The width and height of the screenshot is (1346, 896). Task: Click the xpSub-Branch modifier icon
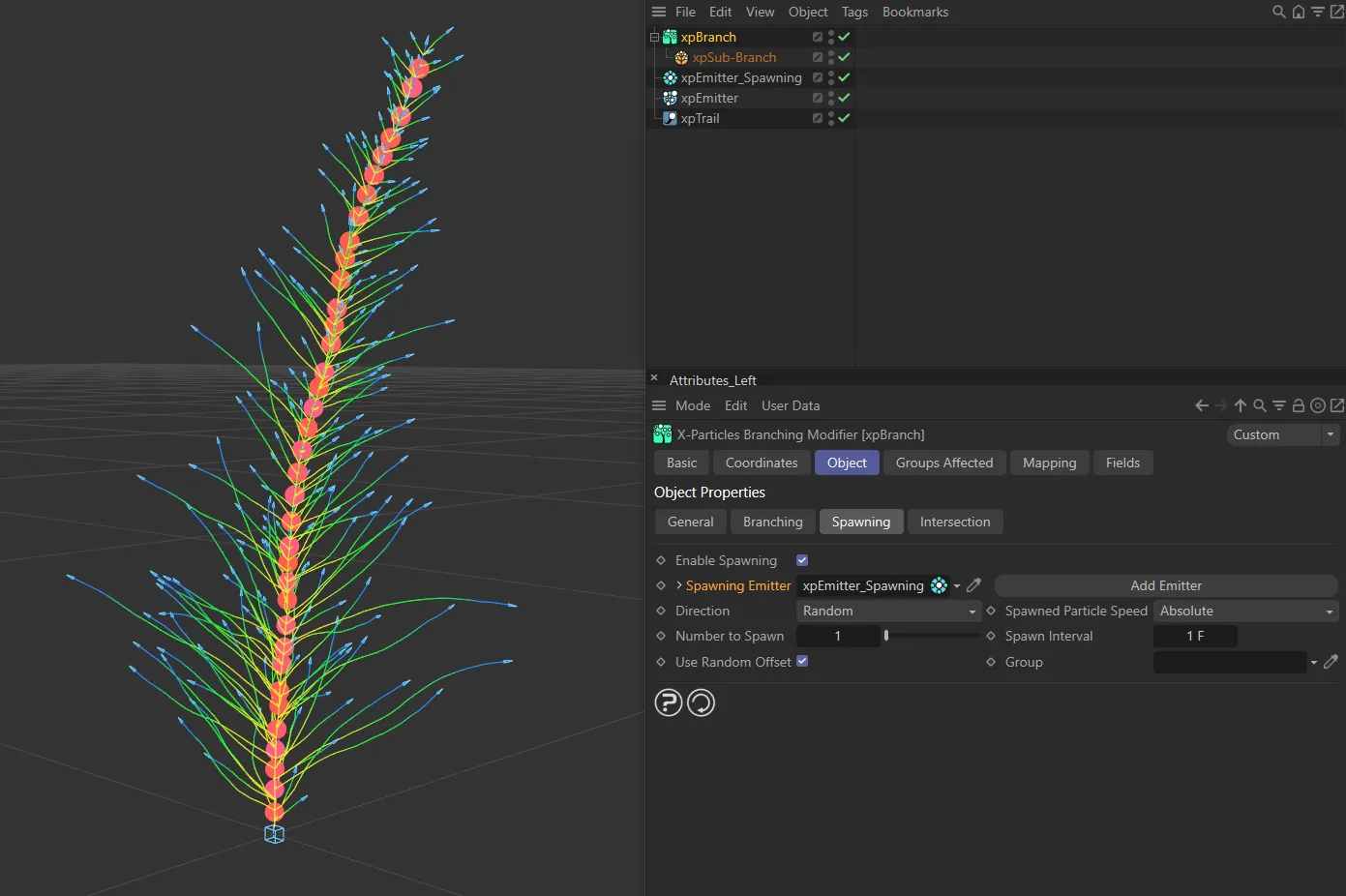click(x=680, y=57)
